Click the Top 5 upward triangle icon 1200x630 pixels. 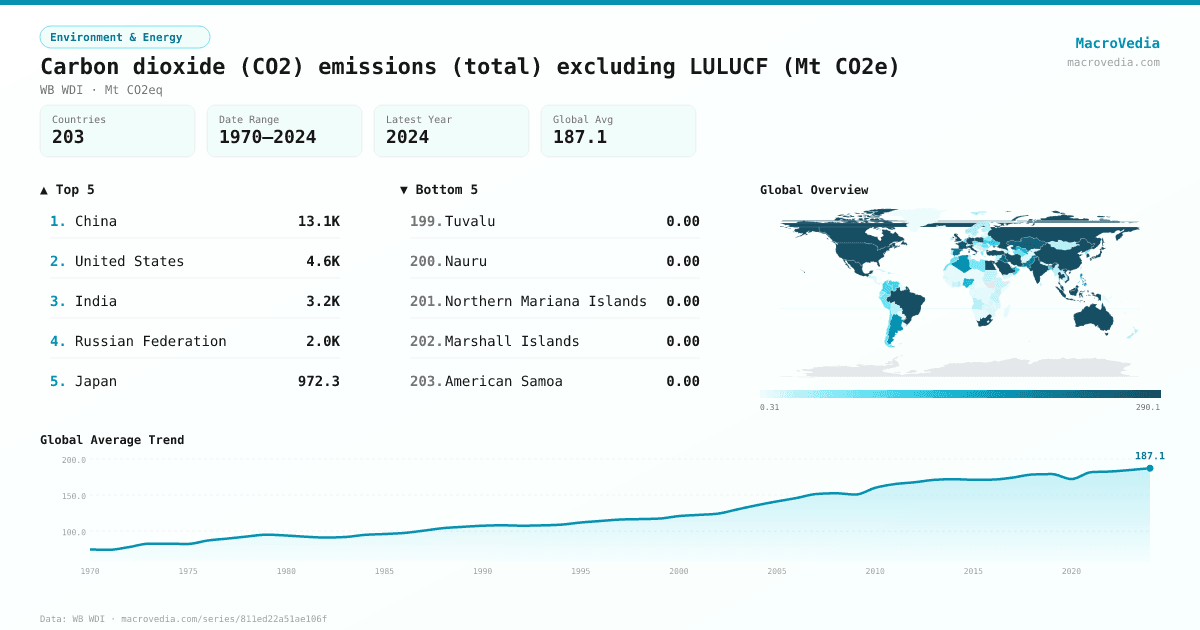point(42,189)
